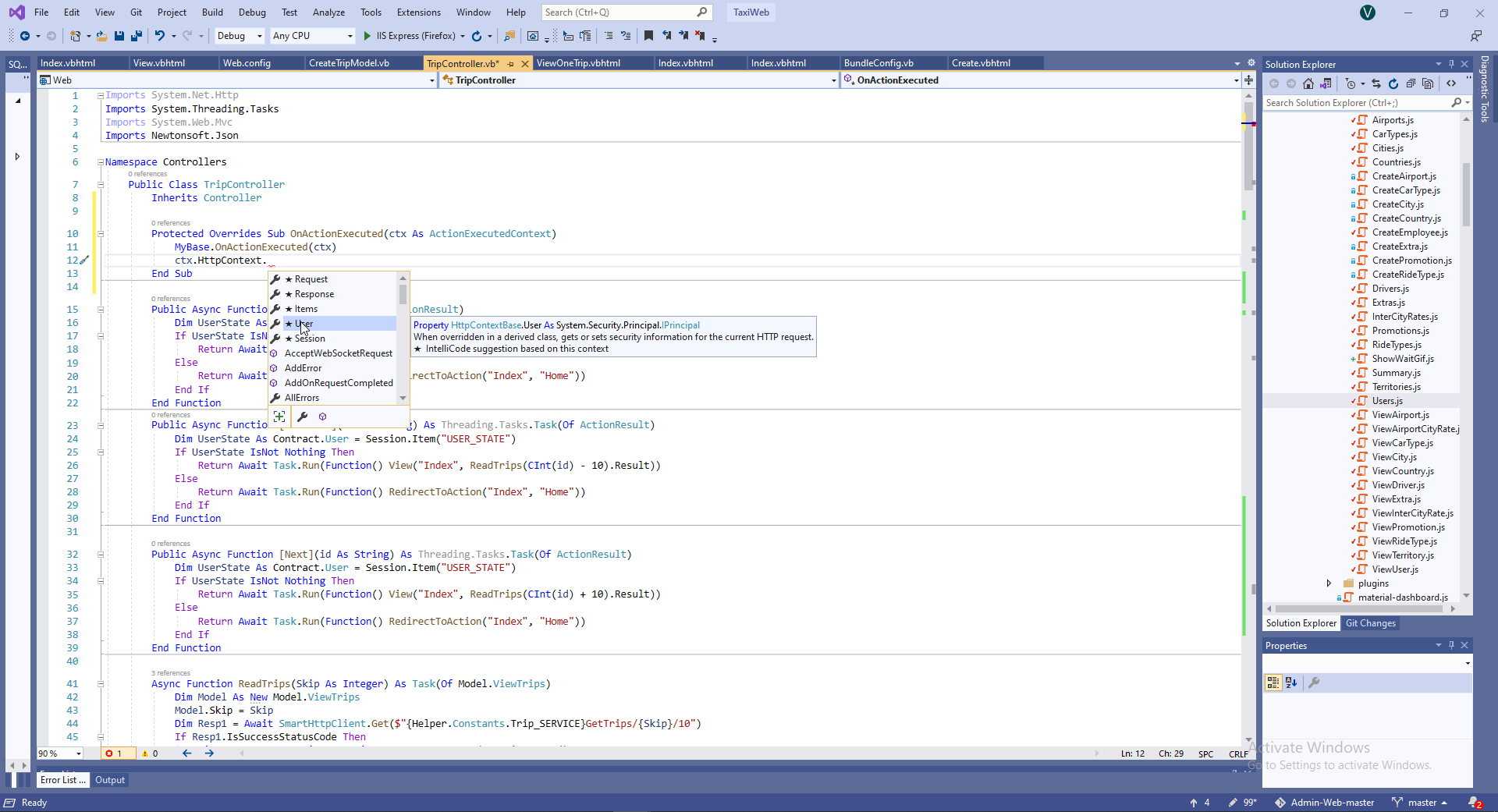Switch to the Git Changes tab
1498x812 pixels.
click(1371, 623)
